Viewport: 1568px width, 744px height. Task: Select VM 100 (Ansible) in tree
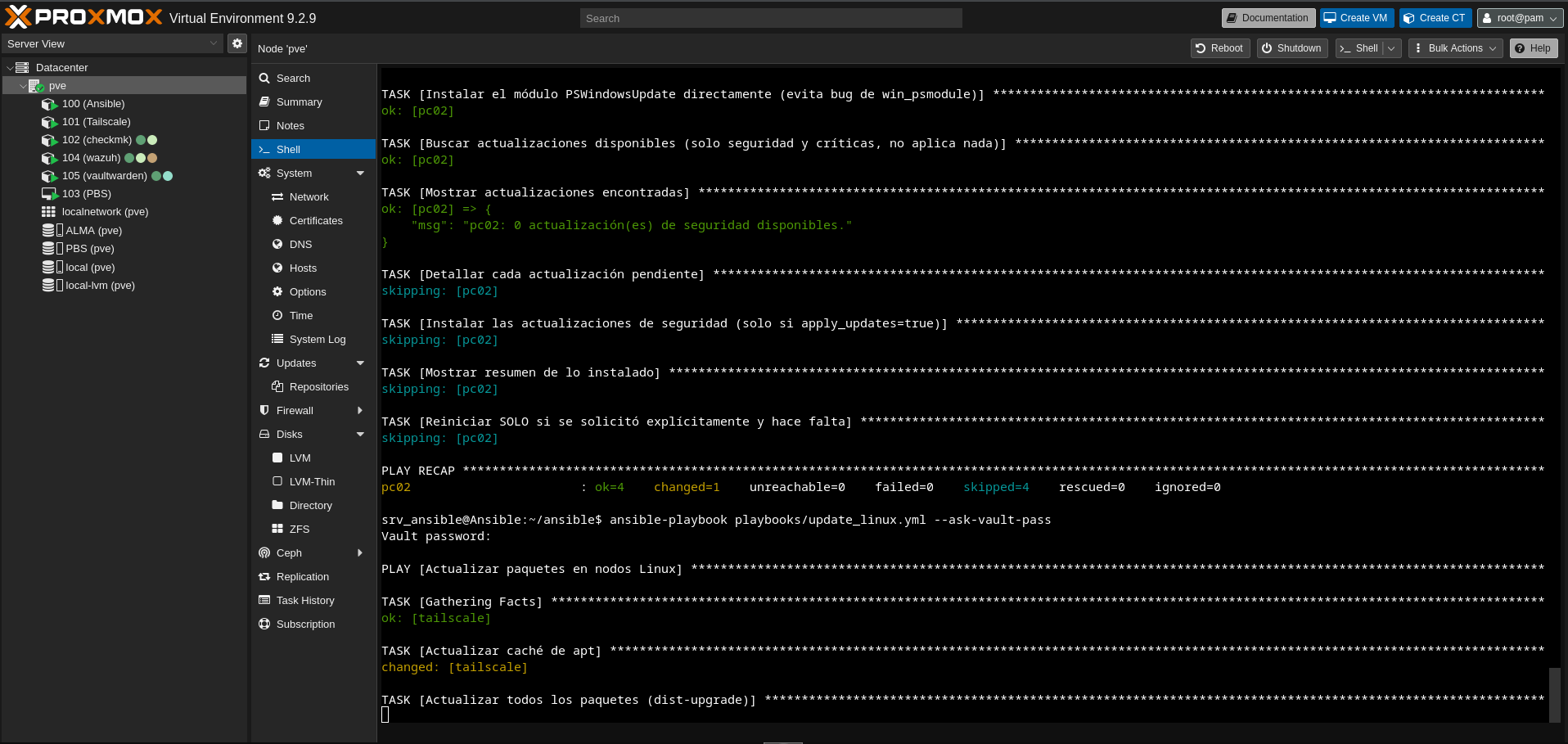point(93,104)
